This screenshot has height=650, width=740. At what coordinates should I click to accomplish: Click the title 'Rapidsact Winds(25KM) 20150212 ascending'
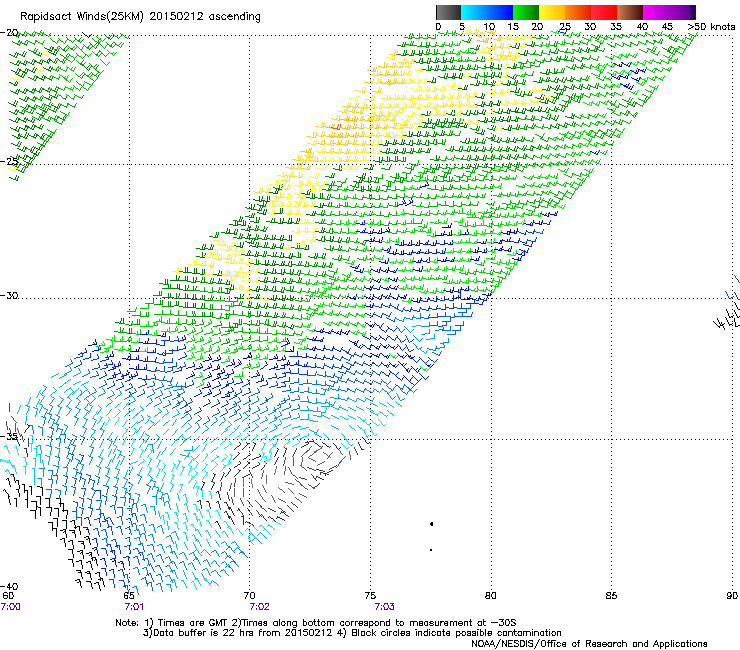[x=140, y=17]
